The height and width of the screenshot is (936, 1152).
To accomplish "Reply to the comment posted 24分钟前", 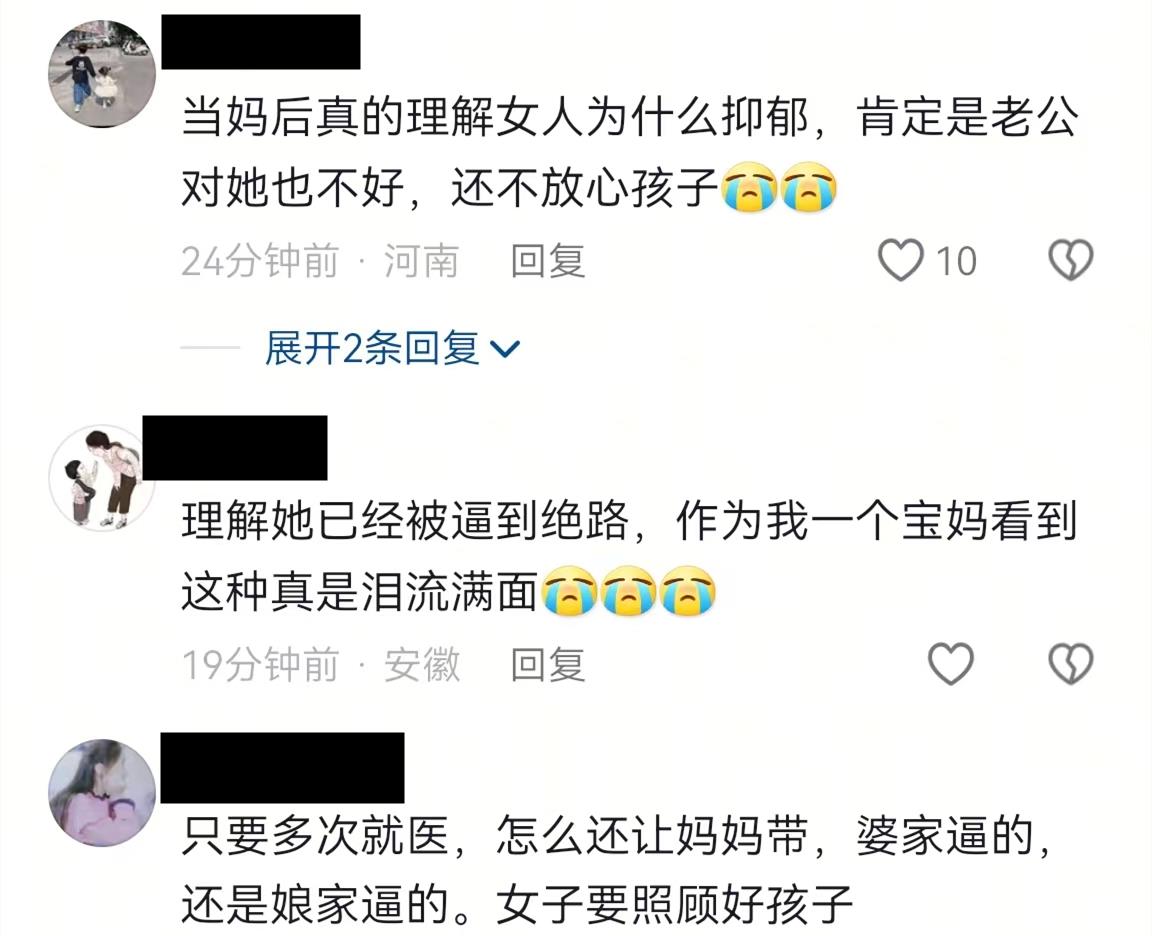I will pyautogui.click(x=548, y=261).
